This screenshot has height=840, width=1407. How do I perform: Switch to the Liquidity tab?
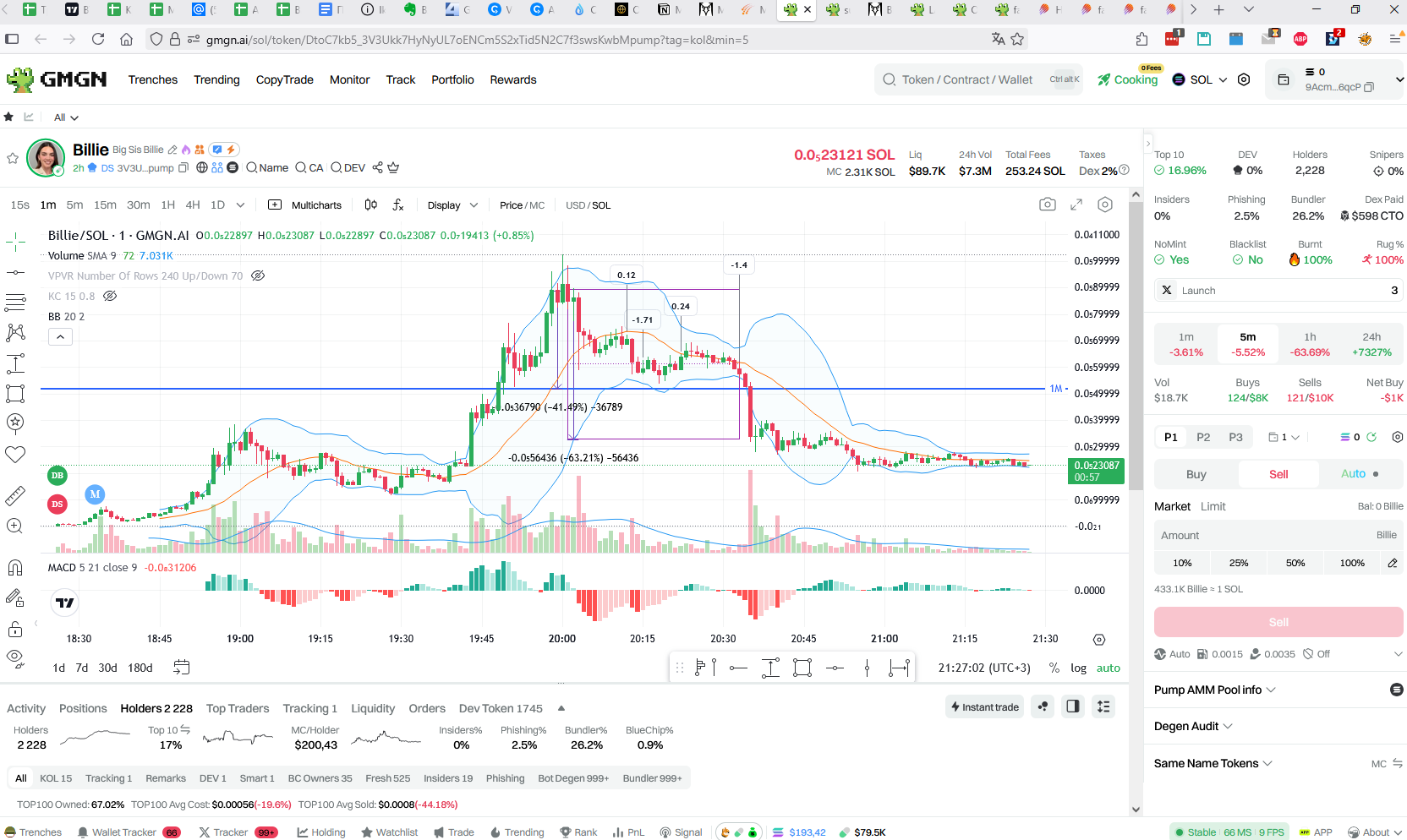click(x=373, y=708)
